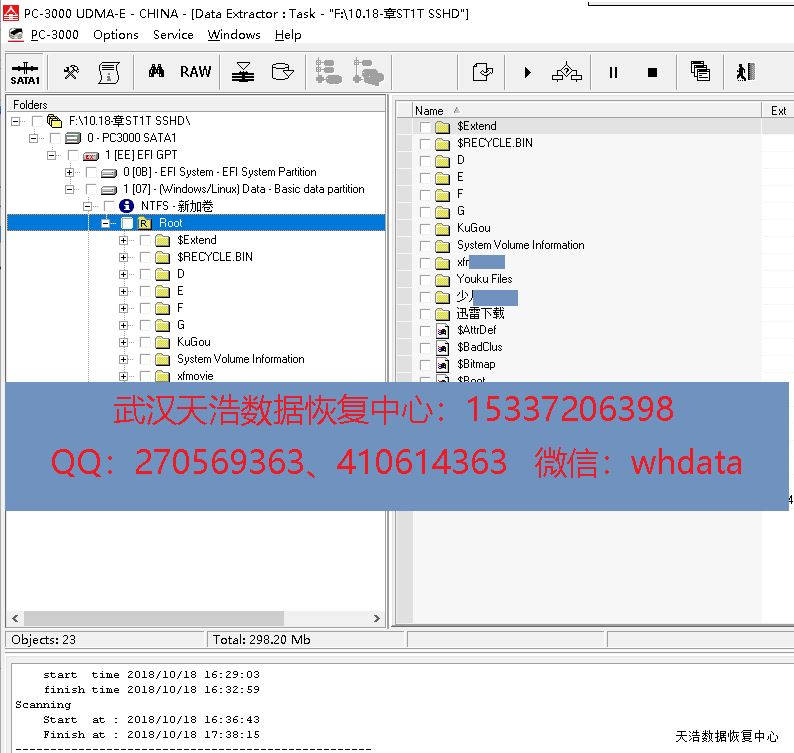The image size is (794, 753).
Task: Pause the current task
Action: [x=613, y=73]
